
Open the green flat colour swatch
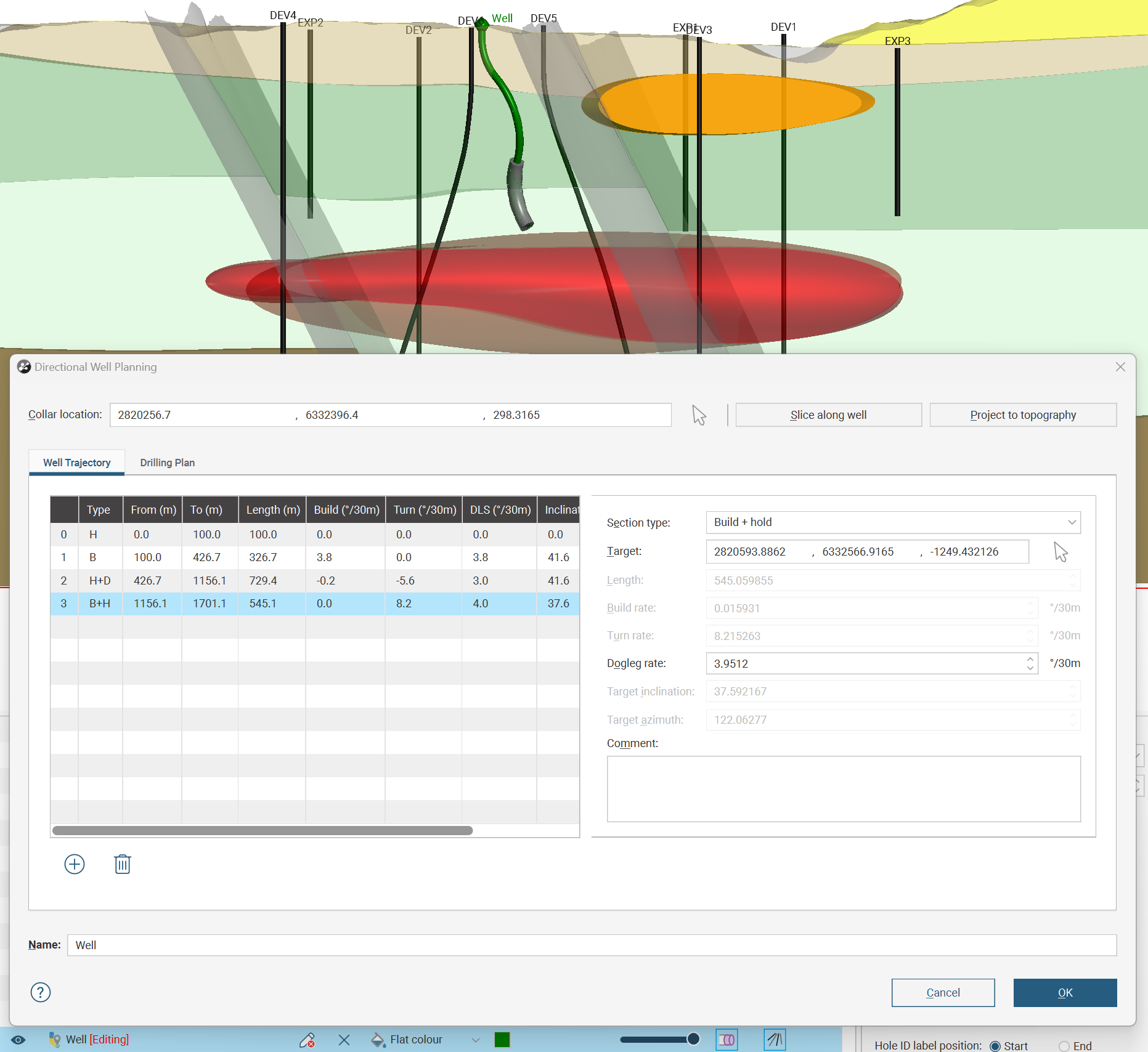tap(502, 1040)
